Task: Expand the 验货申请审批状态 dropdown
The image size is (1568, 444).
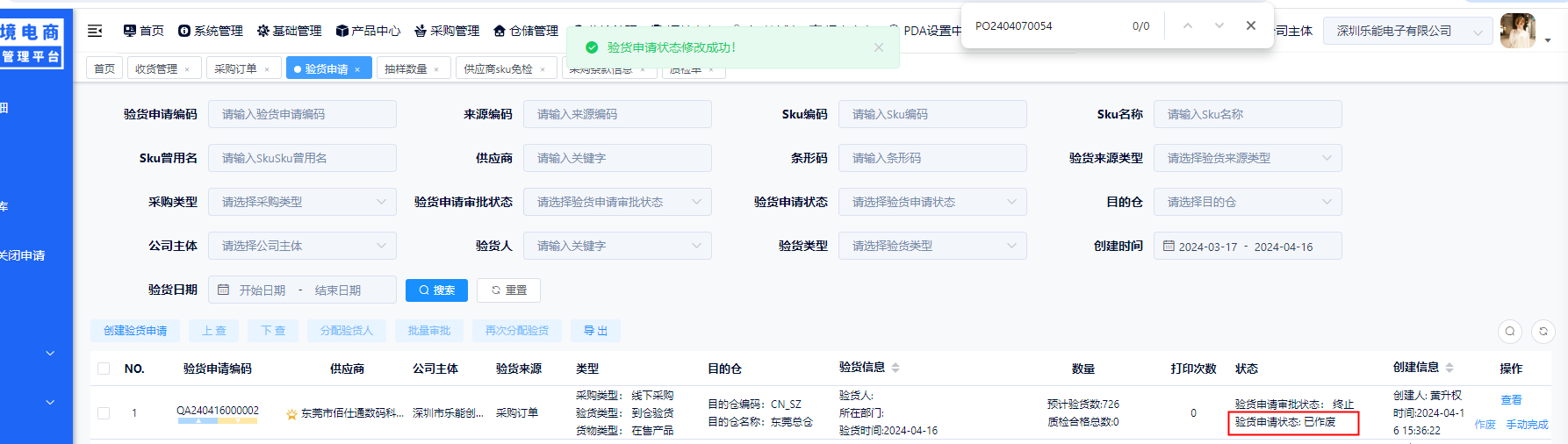Action: pyautogui.click(x=616, y=202)
